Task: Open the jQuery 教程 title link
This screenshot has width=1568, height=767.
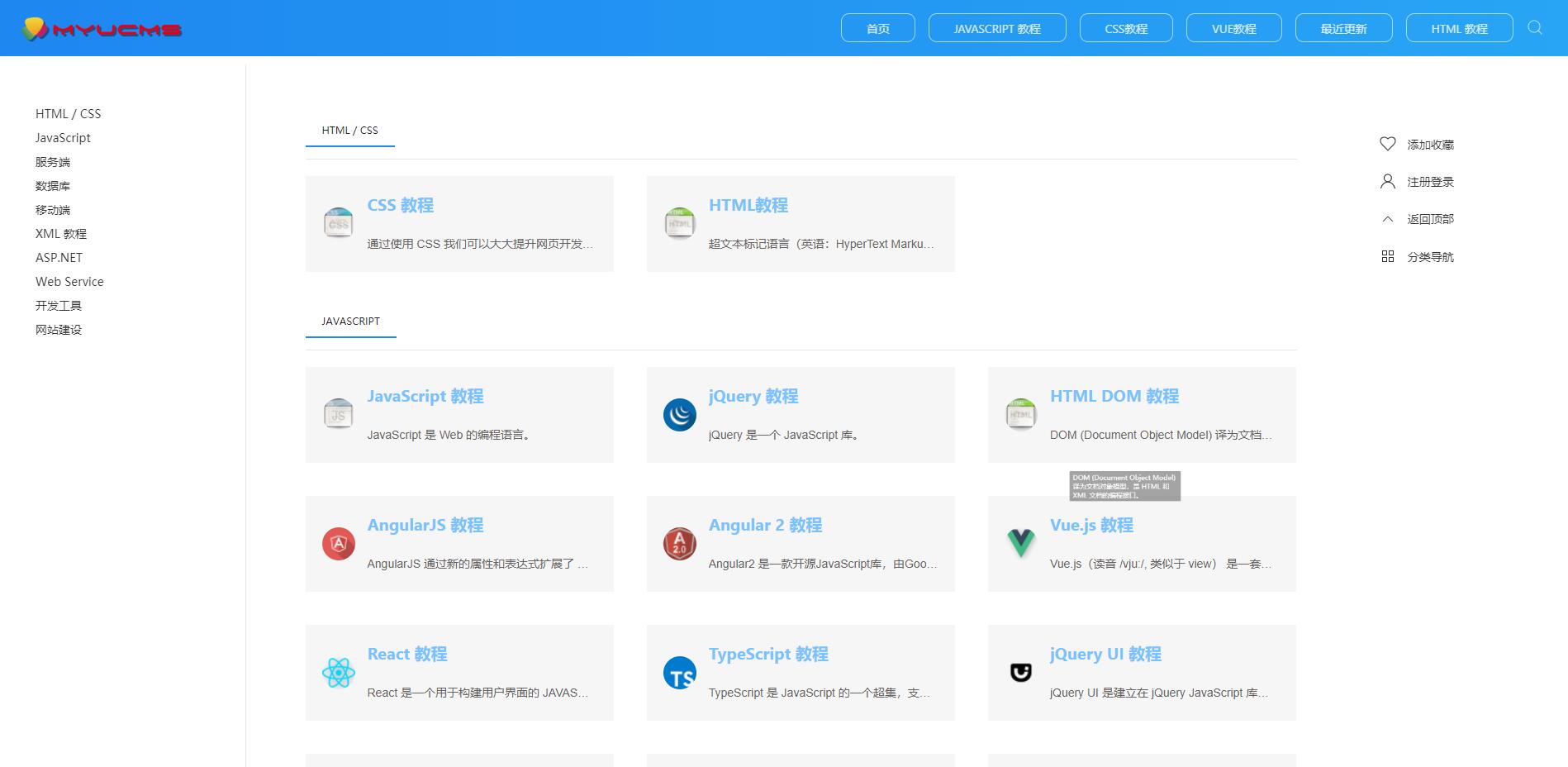Action: tap(753, 396)
